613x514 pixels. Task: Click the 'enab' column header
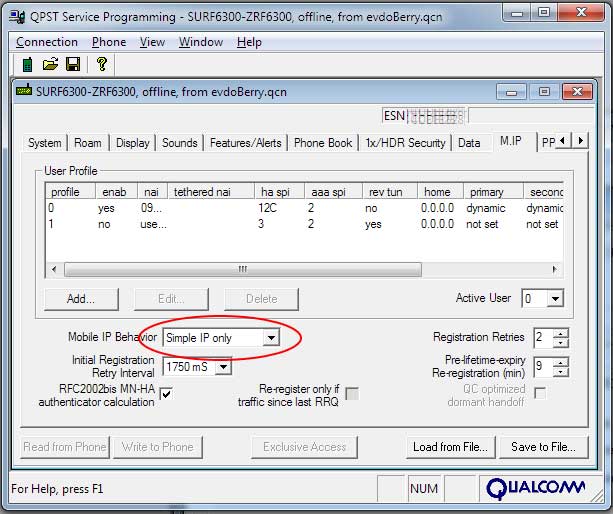click(x=117, y=192)
